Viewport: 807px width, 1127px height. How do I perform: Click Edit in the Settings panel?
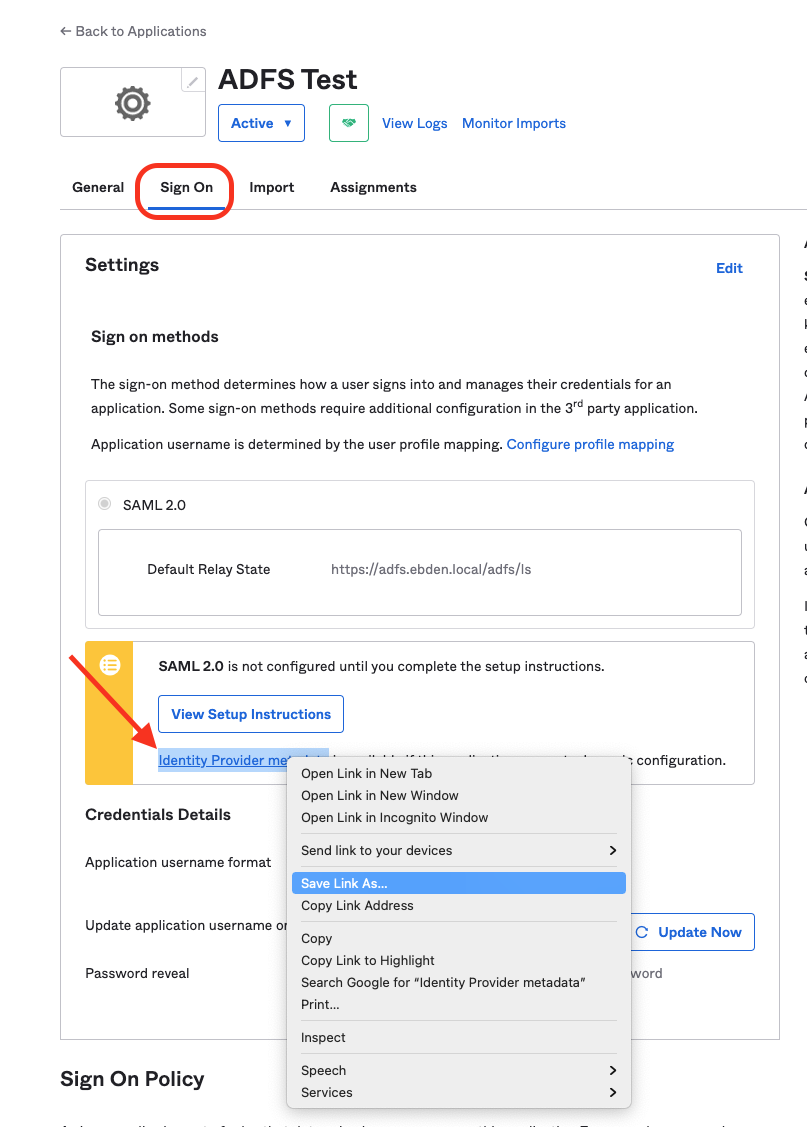click(729, 268)
